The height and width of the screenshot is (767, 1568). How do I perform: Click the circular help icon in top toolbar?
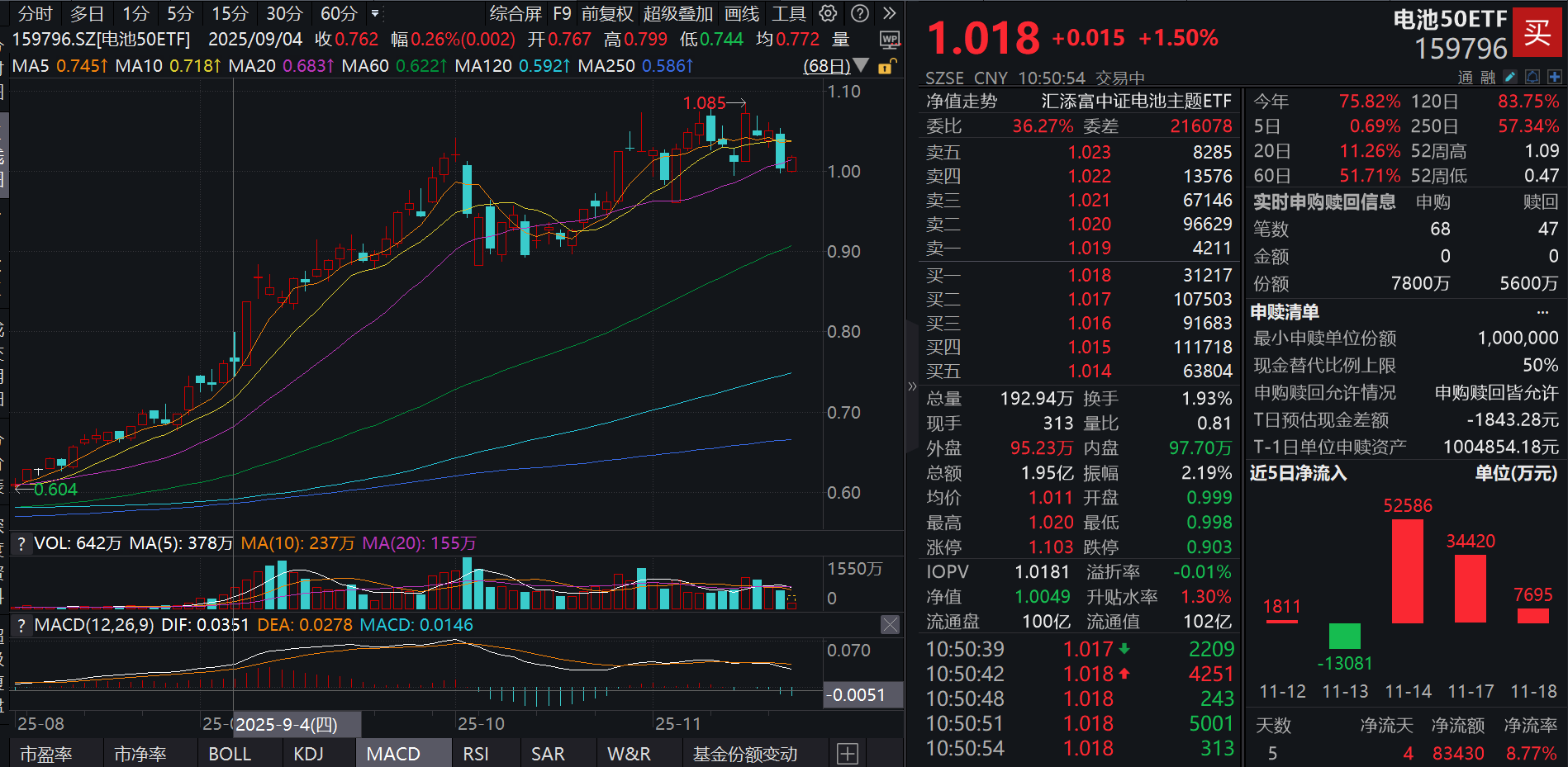tap(860, 12)
